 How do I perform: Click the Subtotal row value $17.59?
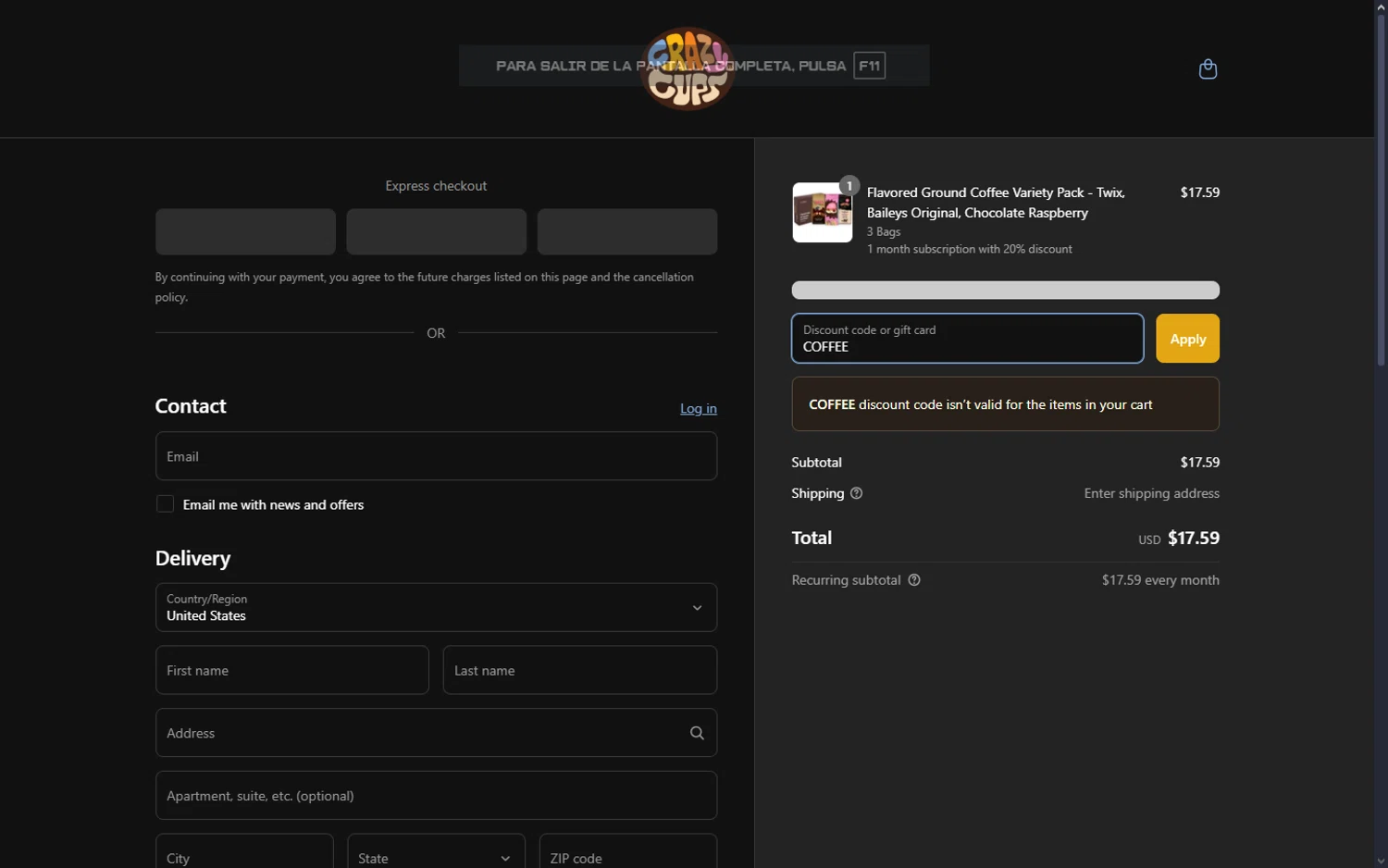coord(1199,462)
